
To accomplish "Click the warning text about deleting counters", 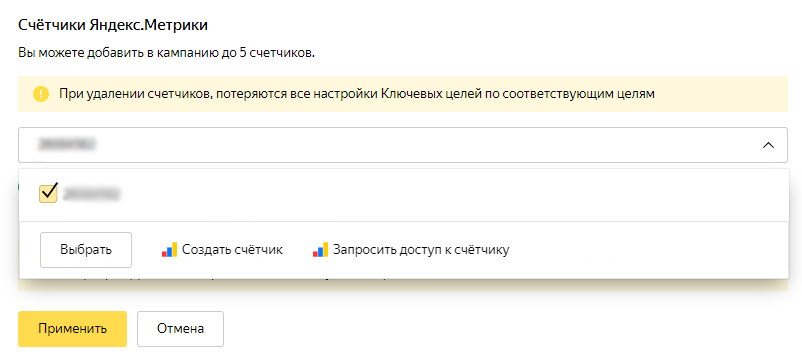I will point(357,94).
